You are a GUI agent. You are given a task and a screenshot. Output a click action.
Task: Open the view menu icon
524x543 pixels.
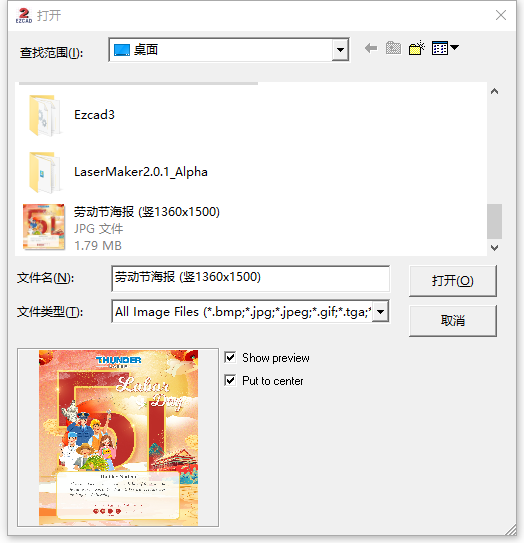tap(440, 48)
